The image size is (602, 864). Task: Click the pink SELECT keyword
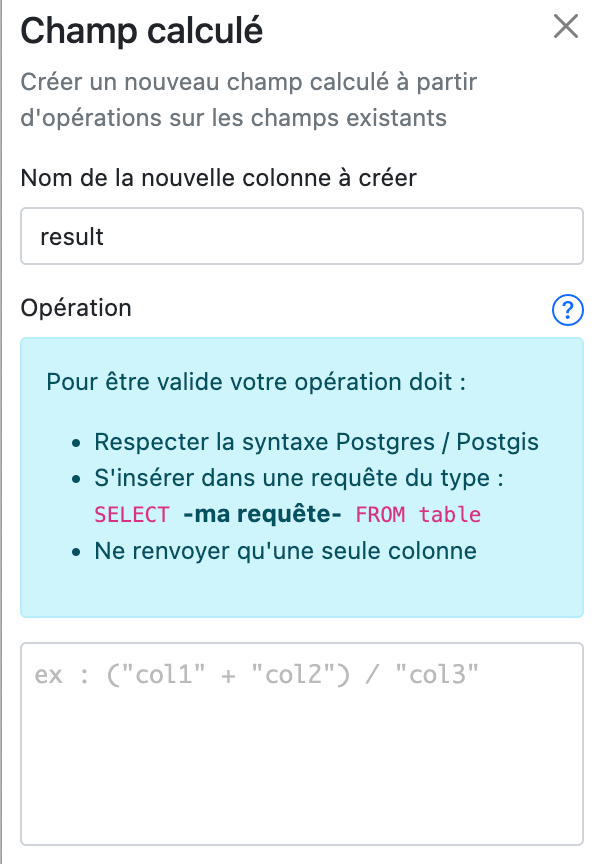(132, 516)
